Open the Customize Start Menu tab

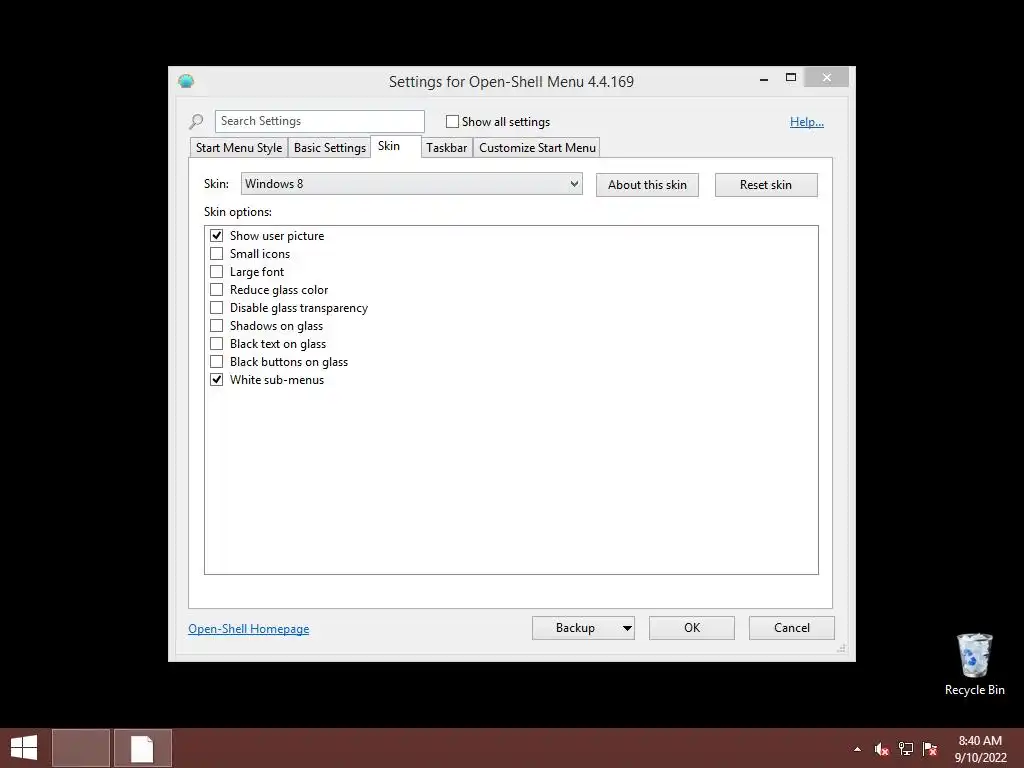point(537,148)
